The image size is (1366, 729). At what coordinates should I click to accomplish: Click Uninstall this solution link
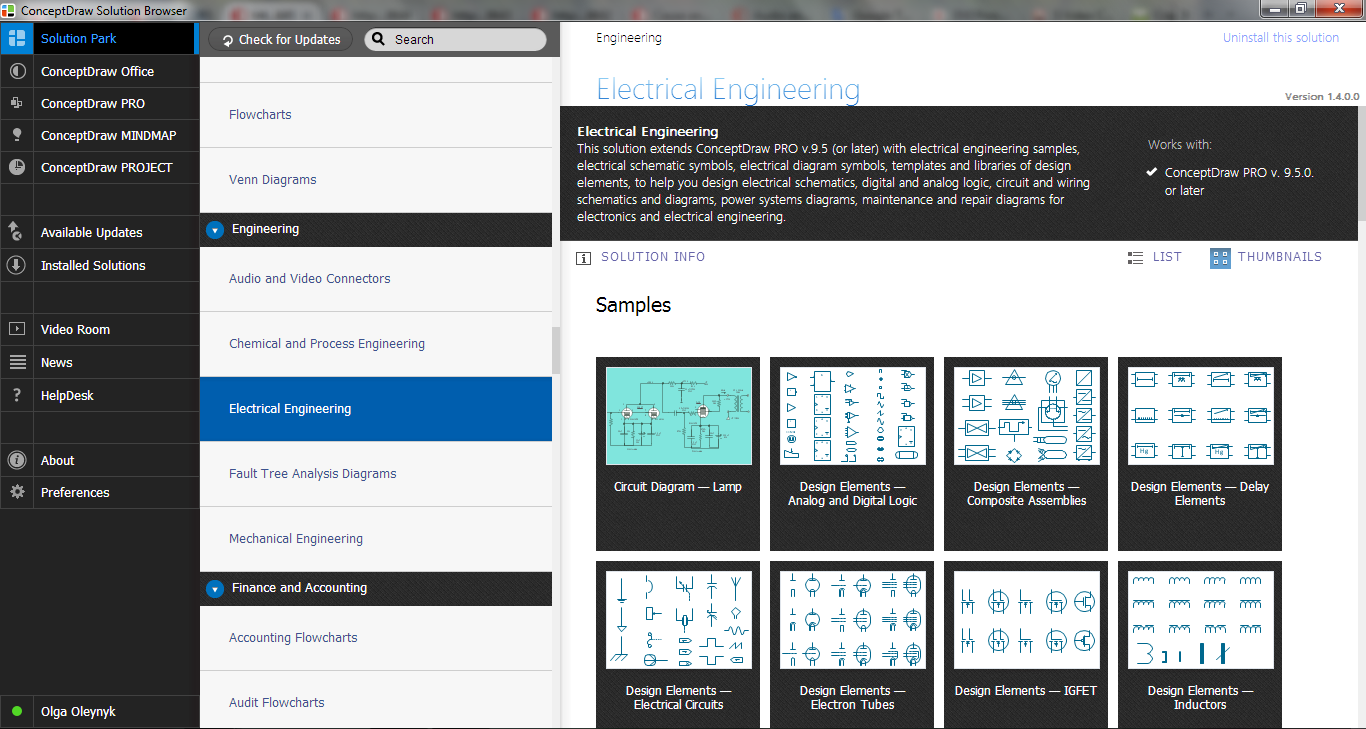point(1280,38)
